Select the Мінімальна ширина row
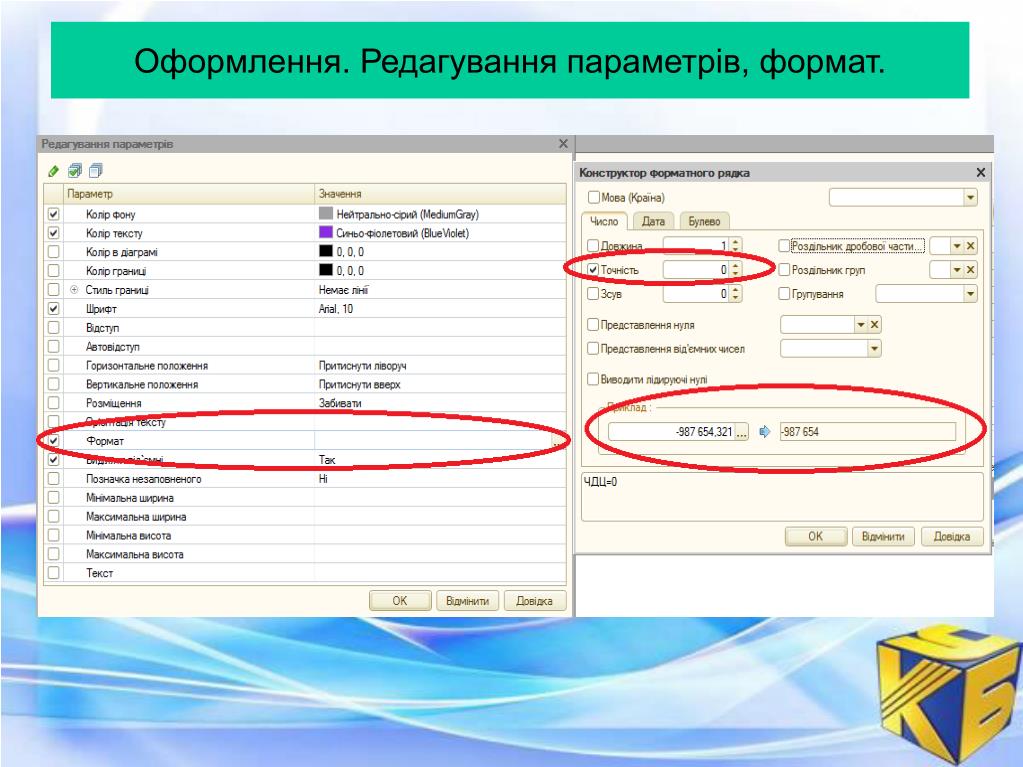 point(305,498)
